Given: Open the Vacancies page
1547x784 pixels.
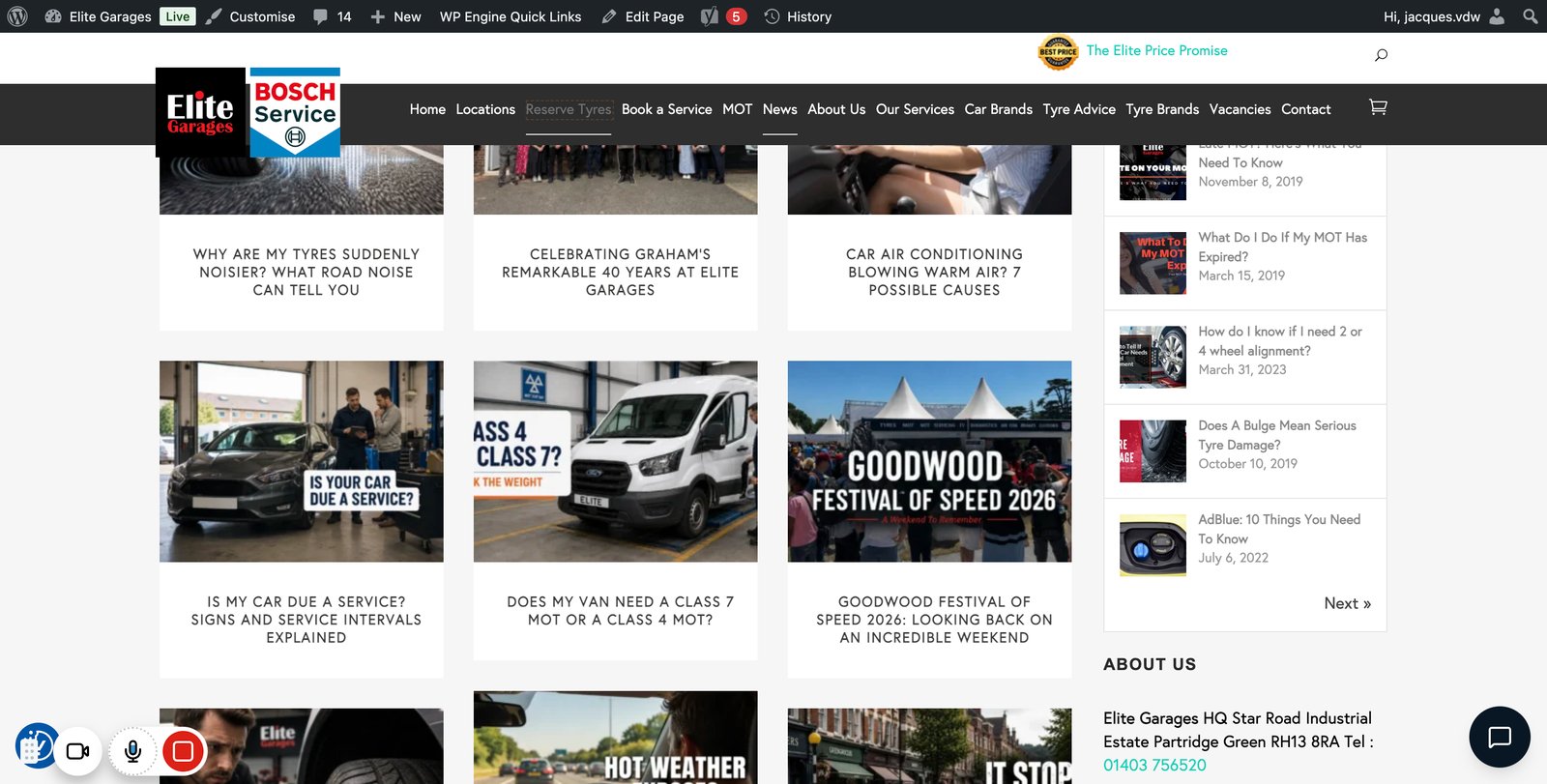Looking at the screenshot, I should [x=1240, y=109].
